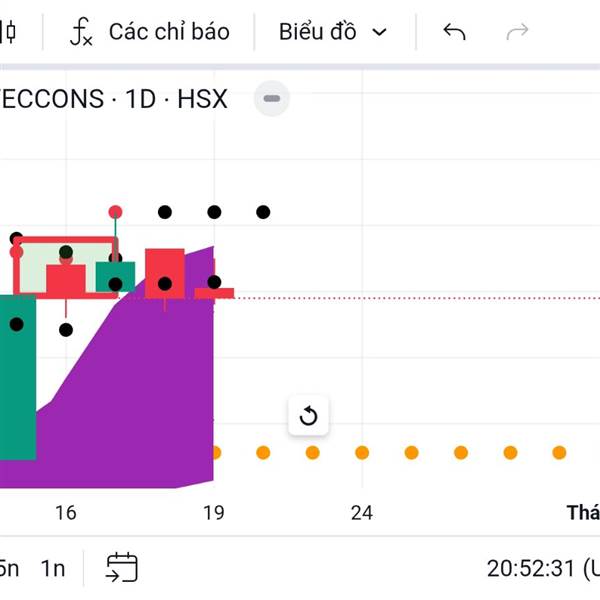Click the COTECCONS 1D HSX symbol title

(114, 99)
